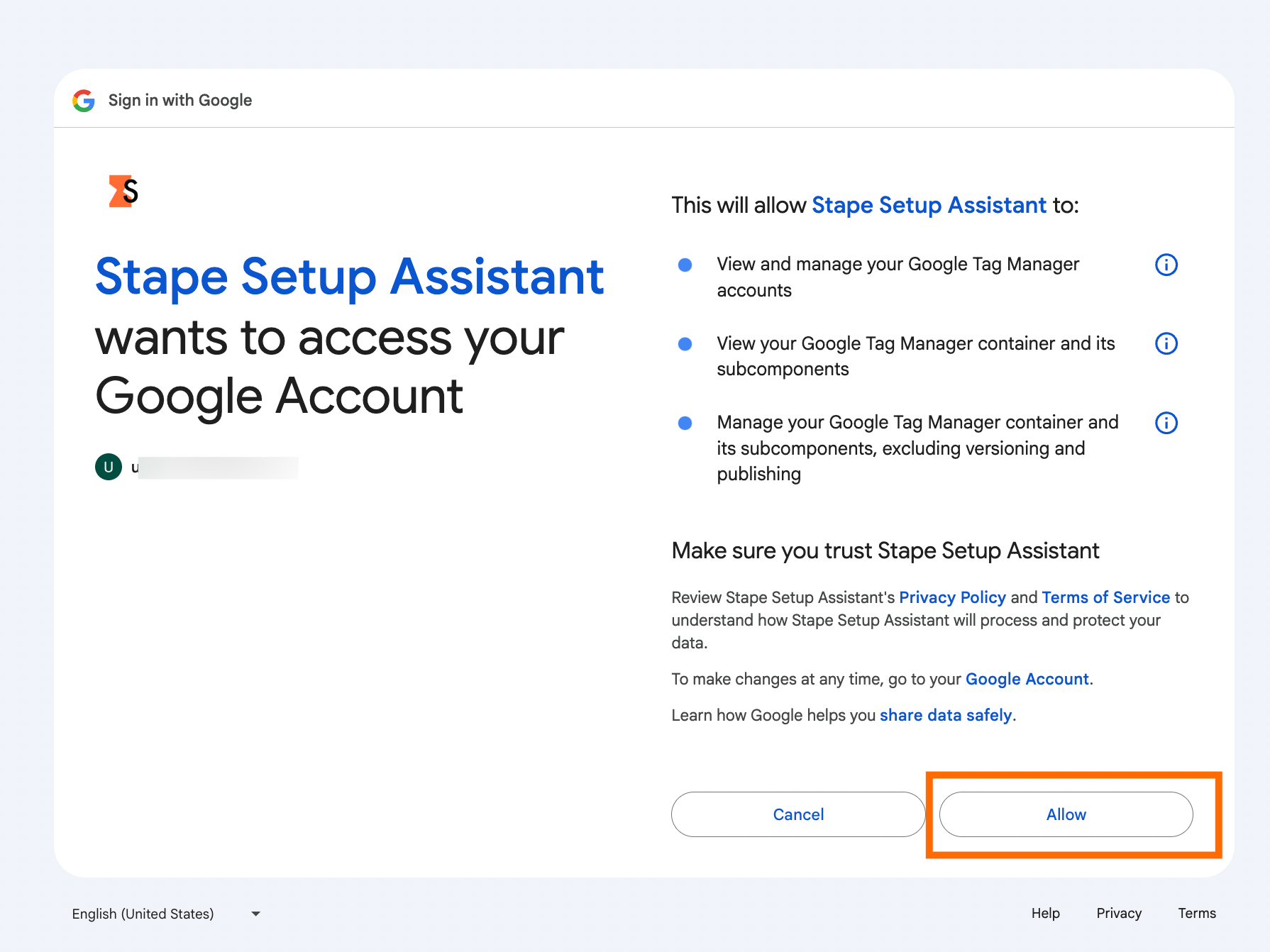Click the green U account avatar
Screen dimensions: 1270x952
tap(109, 467)
